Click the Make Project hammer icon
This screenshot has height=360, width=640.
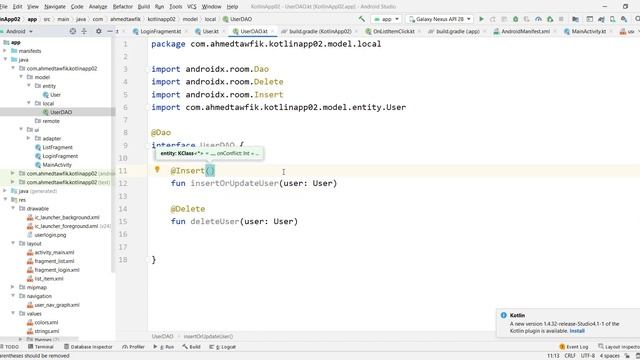tap(362, 19)
